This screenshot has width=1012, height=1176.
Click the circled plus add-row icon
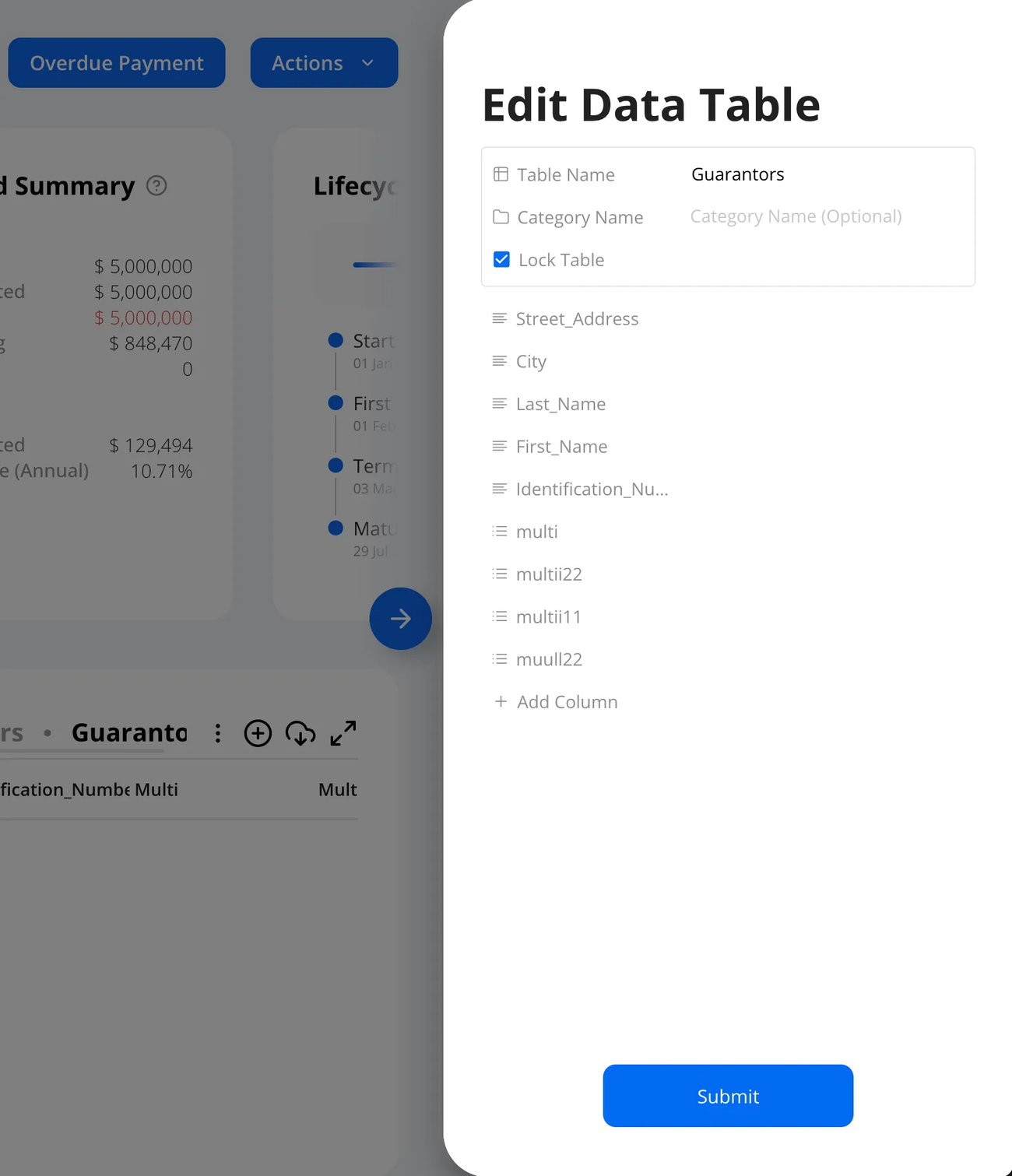[258, 733]
